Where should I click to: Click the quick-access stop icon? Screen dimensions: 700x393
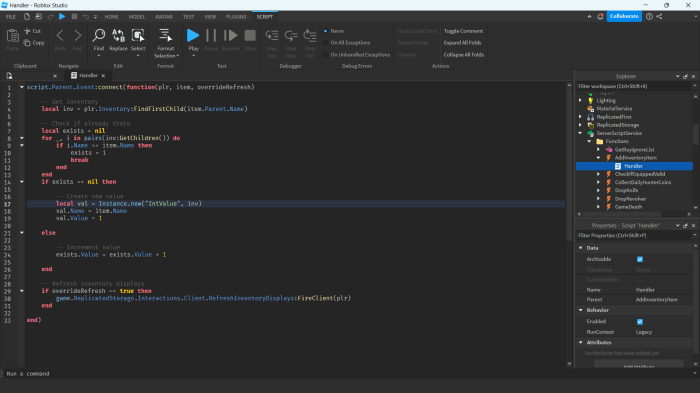74,17
